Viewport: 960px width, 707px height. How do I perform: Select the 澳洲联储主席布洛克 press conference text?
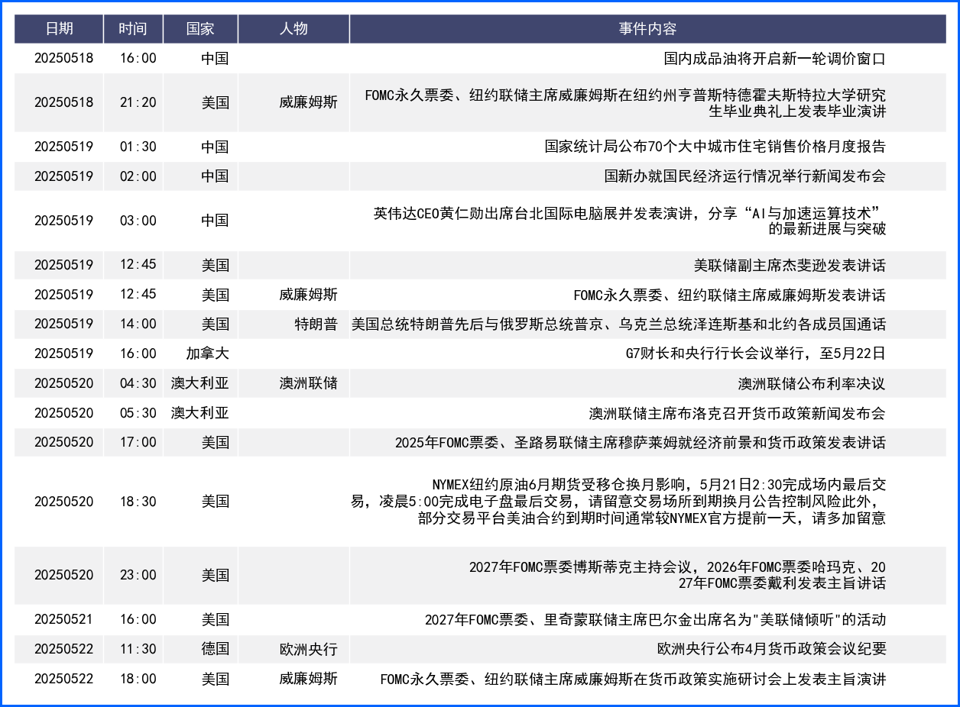point(737,414)
